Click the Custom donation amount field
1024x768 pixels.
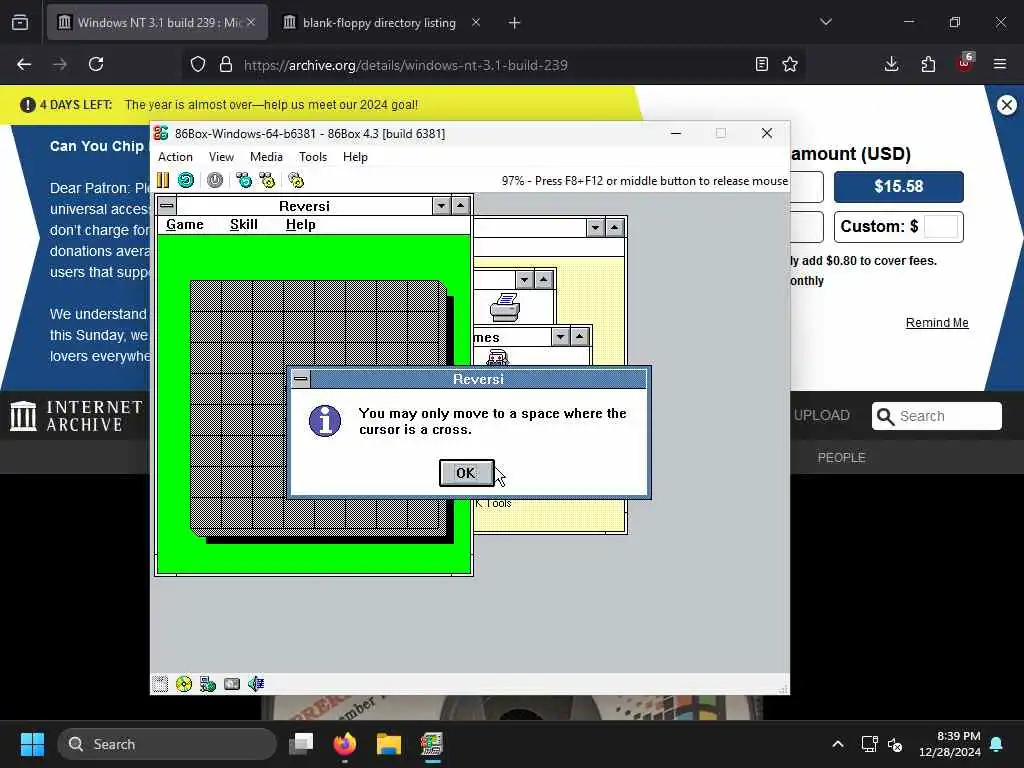click(941, 227)
